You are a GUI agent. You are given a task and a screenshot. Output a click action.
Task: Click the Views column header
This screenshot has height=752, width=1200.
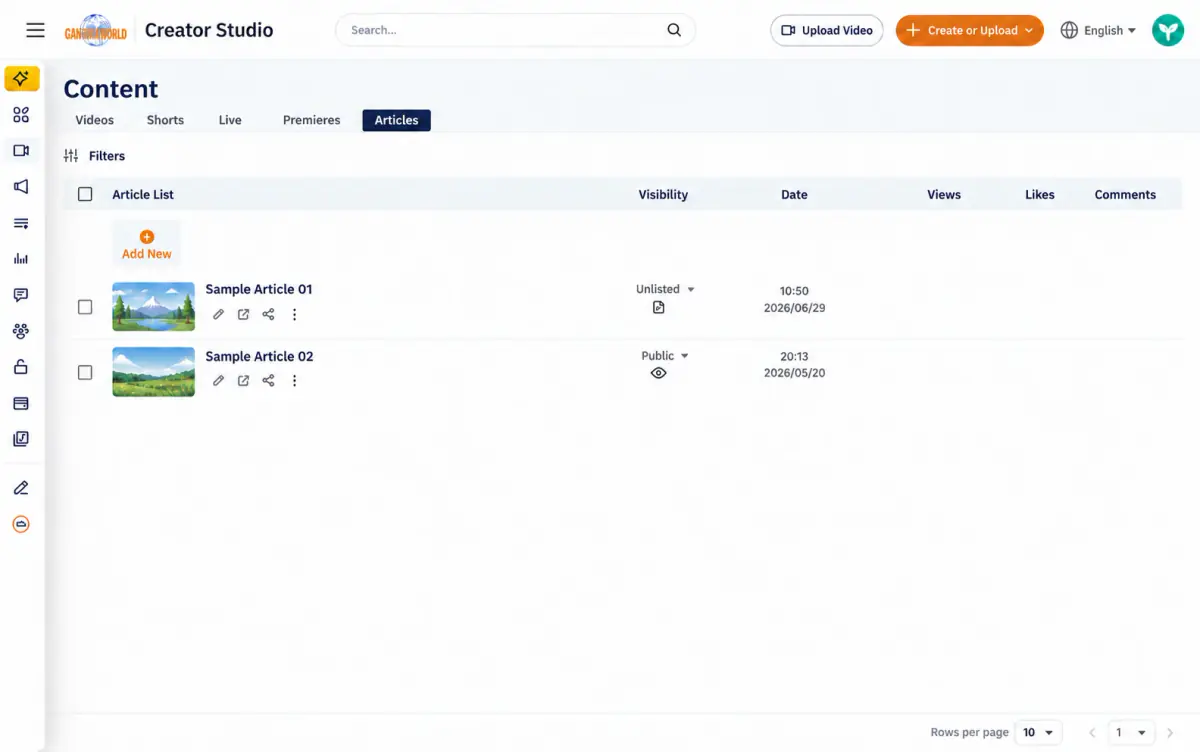point(944,195)
